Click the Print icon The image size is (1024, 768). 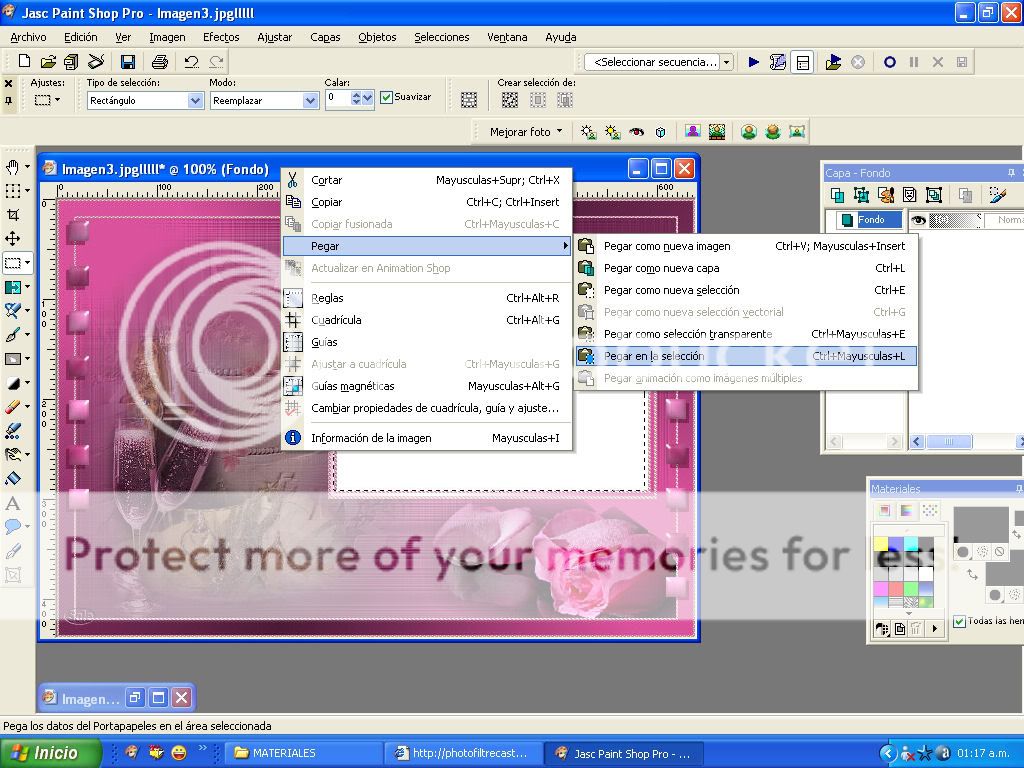tap(159, 62)
